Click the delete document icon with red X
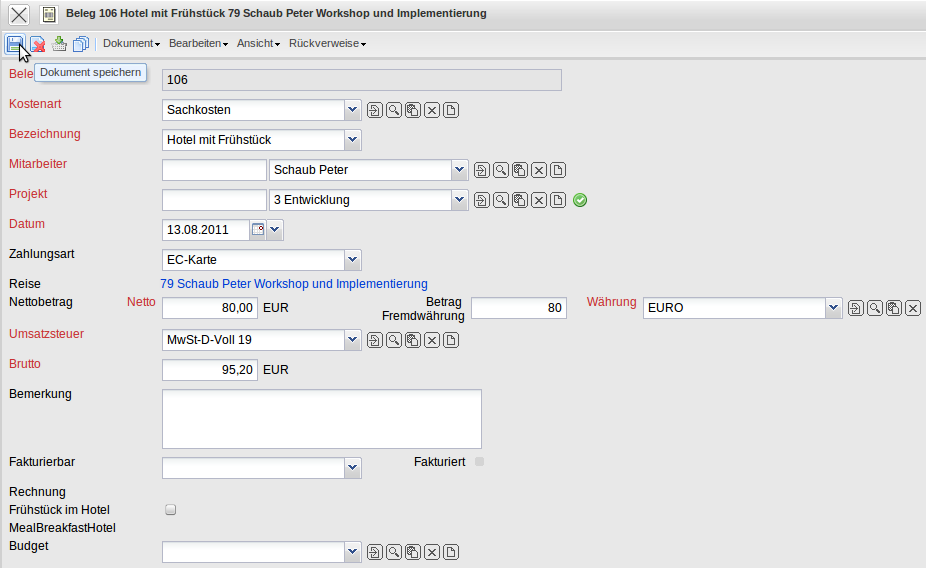 (x=37, y=44)
